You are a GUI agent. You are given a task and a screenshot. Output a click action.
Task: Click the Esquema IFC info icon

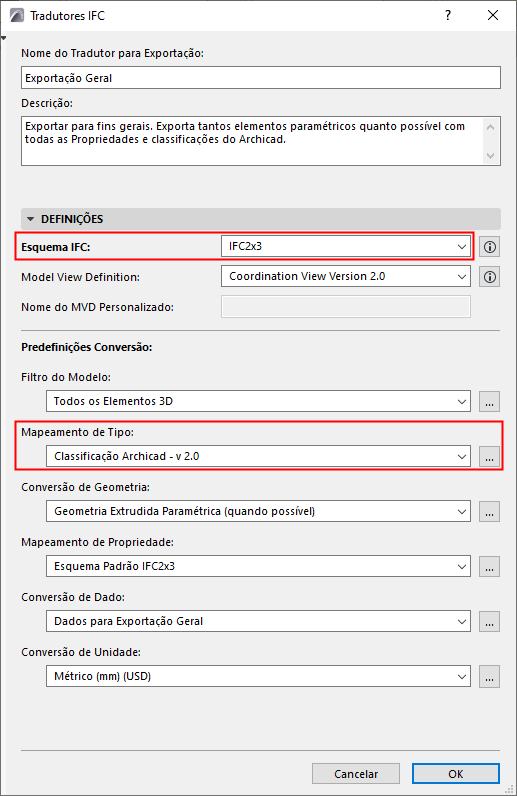coord(490,247)
